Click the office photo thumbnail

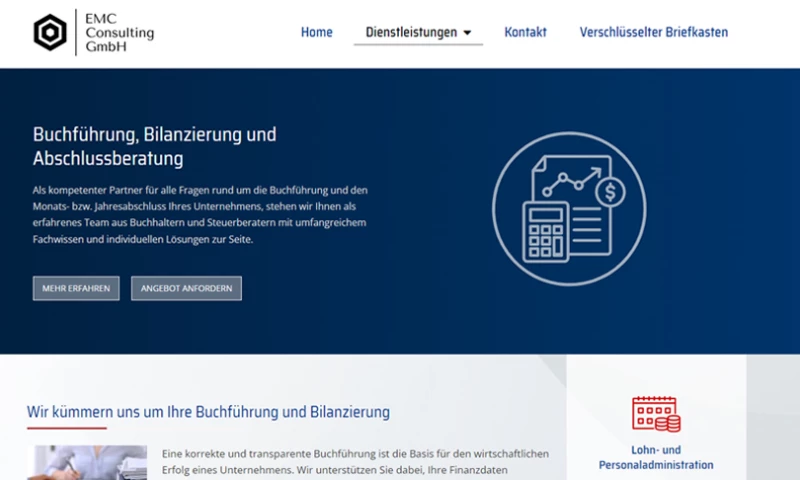point(87,462)
